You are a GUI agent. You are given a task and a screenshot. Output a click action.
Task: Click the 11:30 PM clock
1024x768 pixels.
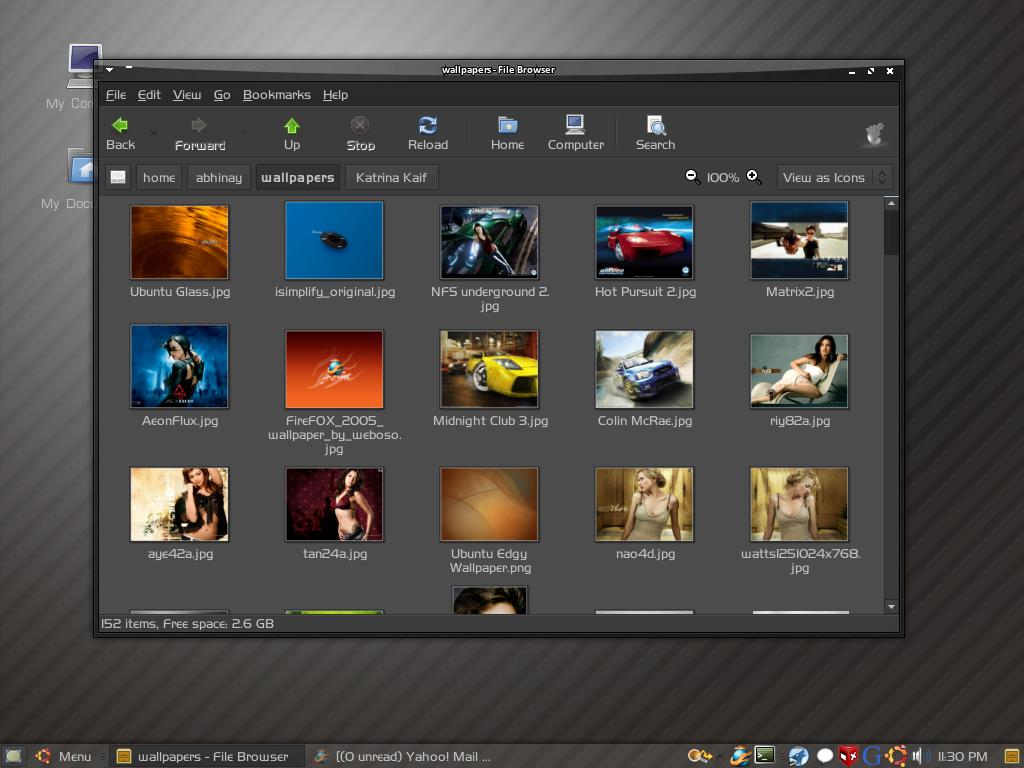[963, 756]
